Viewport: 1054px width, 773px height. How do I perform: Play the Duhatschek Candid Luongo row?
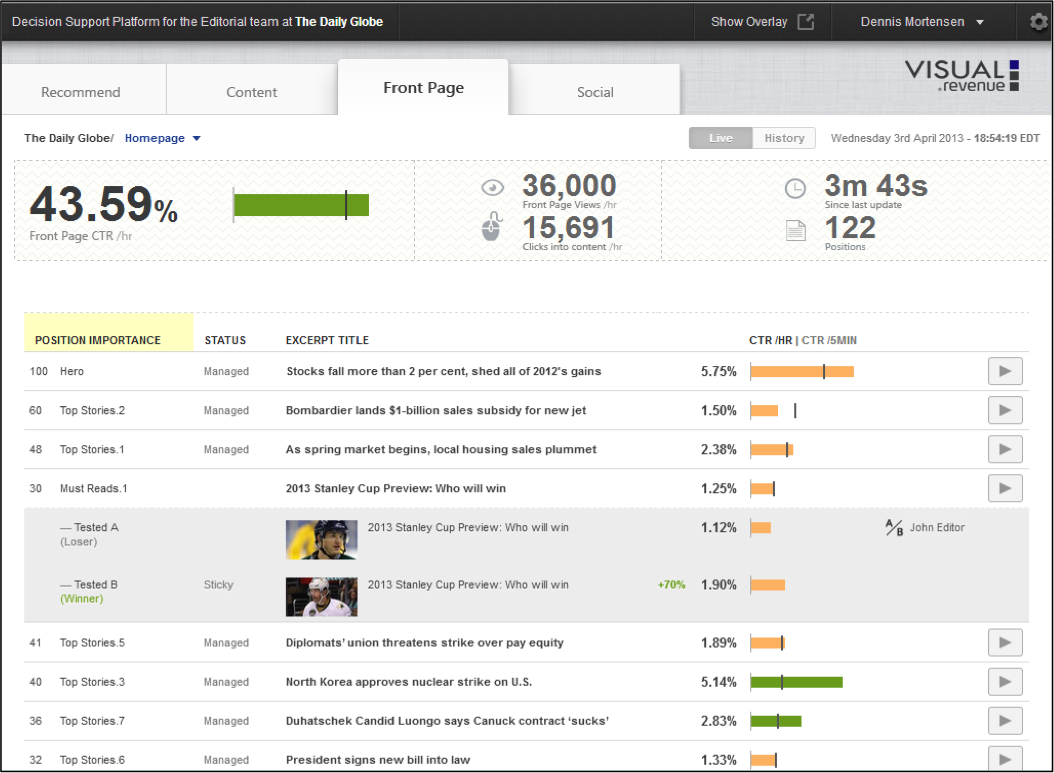coord(1005,721)
